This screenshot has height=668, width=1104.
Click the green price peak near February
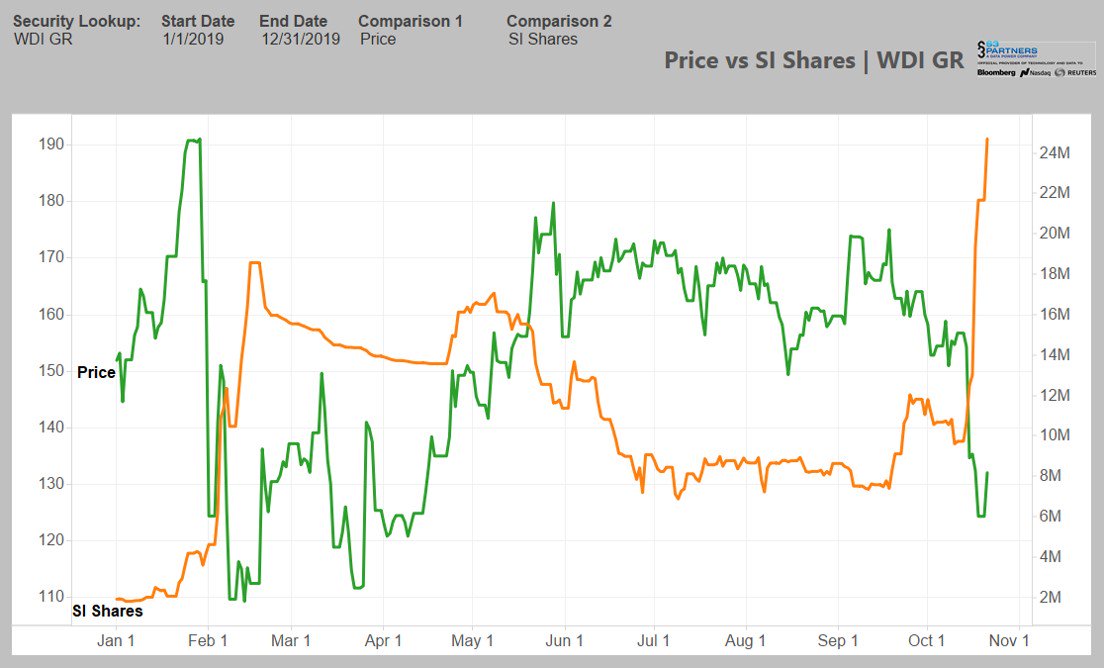[x=199, y=140]
